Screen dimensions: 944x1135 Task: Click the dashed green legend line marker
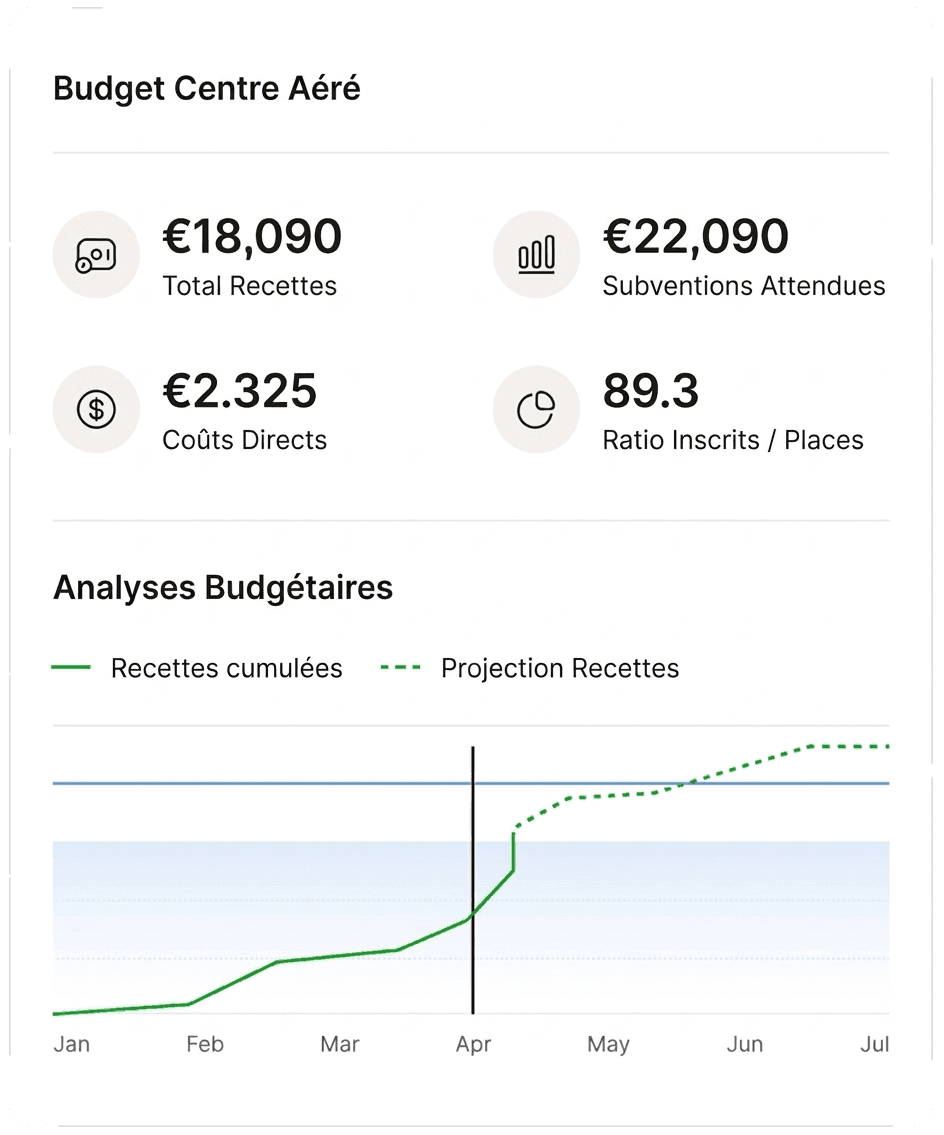pyautogui.click(x=400, y=668)
